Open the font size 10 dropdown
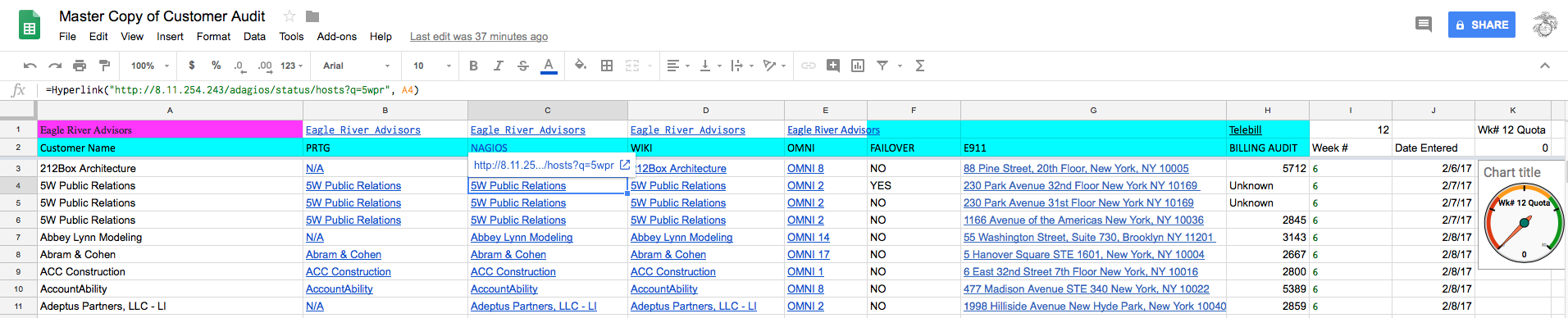The image size is (1568, 318). [x=432, y=66]
